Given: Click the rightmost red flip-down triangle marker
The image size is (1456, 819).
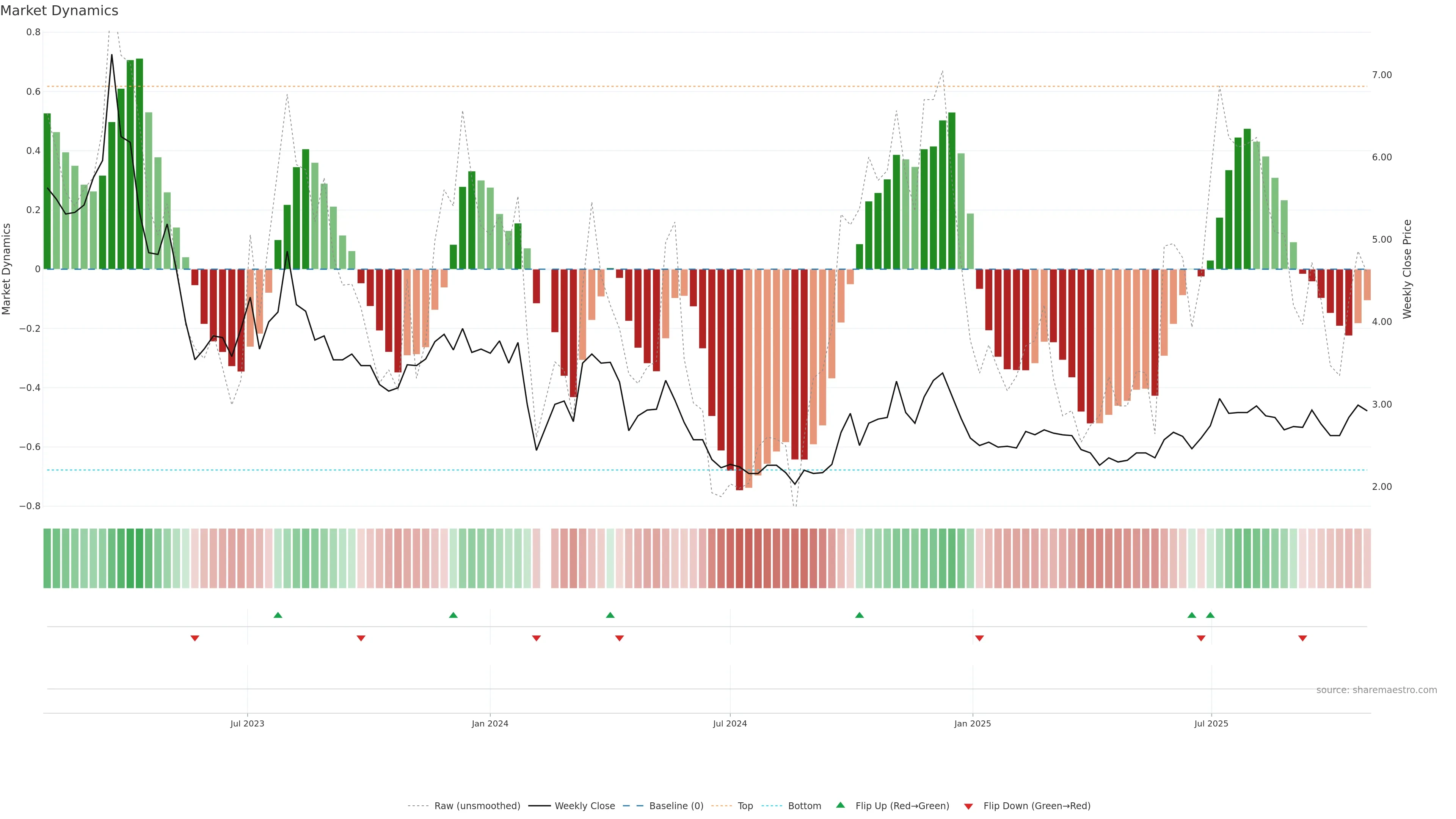Looking at the screenshot, I should [x=1302, y=638].
